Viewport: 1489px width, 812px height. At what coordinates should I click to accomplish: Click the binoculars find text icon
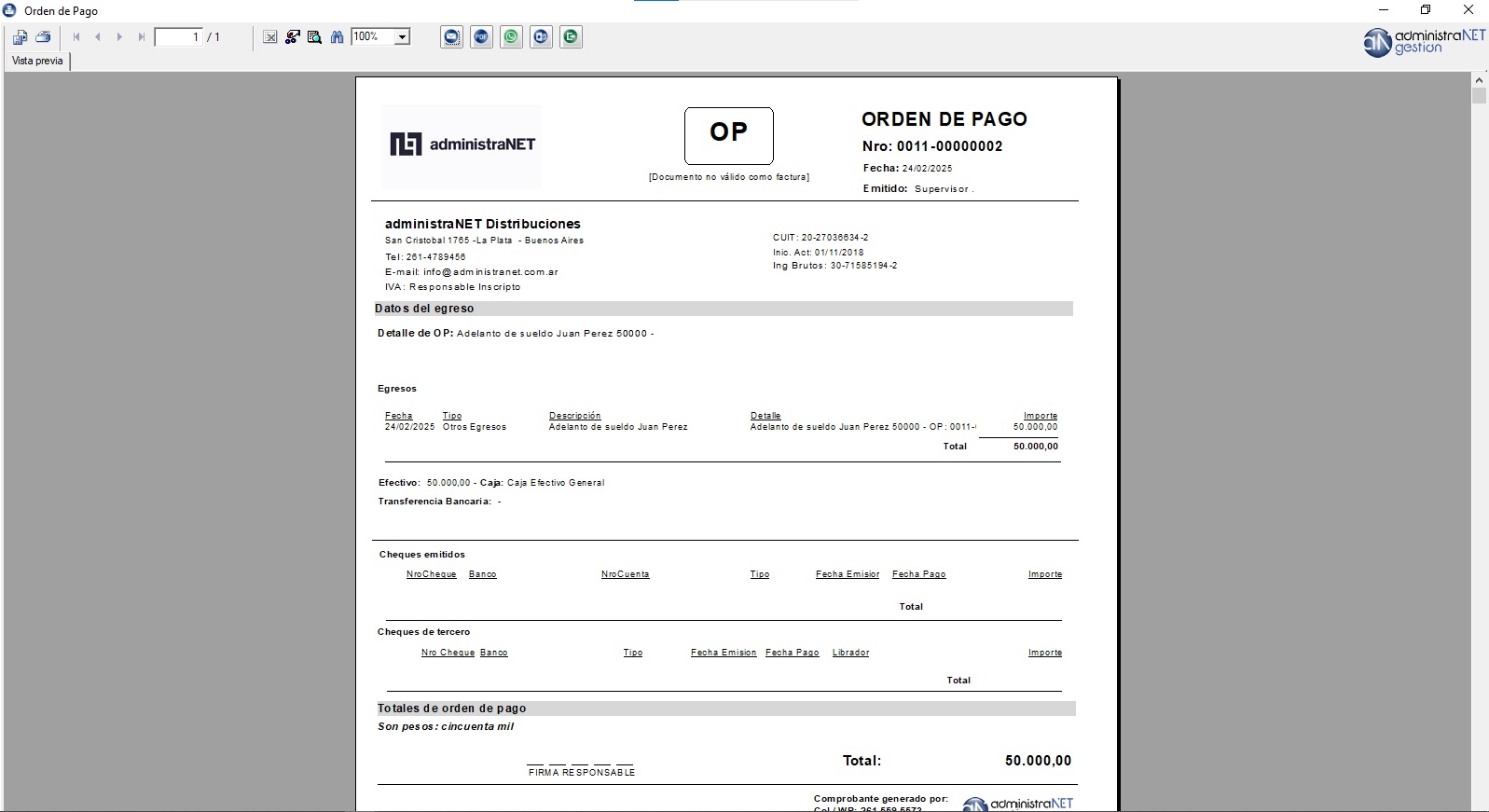pyautogui.click(x=337, y=37)
